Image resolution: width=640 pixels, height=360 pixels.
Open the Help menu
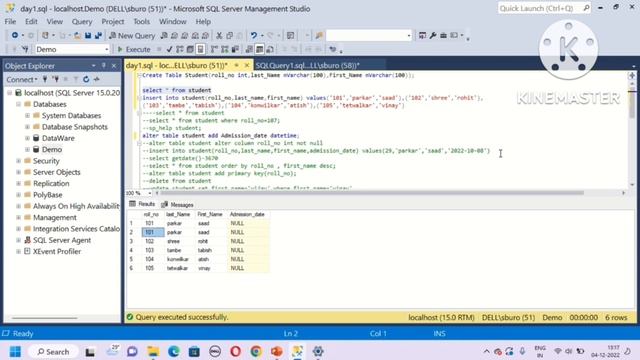pyautogui.click(x=203, y=22)
